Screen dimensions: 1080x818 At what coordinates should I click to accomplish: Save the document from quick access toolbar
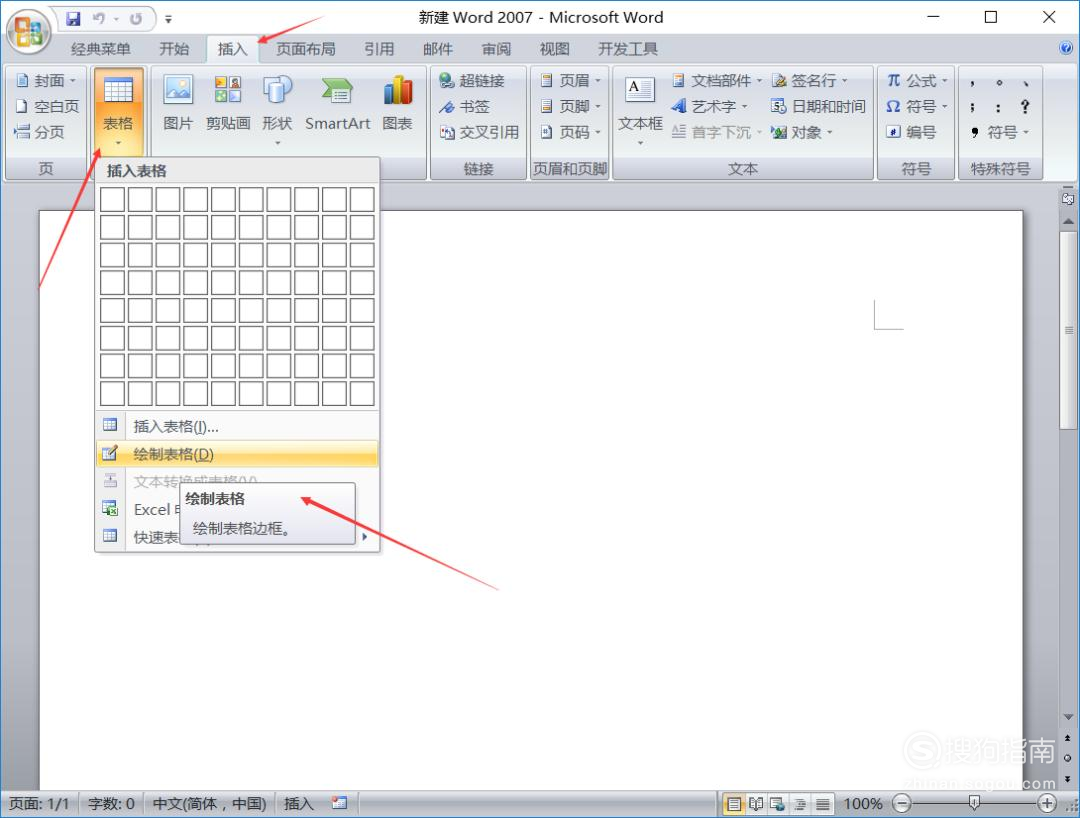click(x=73, y=19)
